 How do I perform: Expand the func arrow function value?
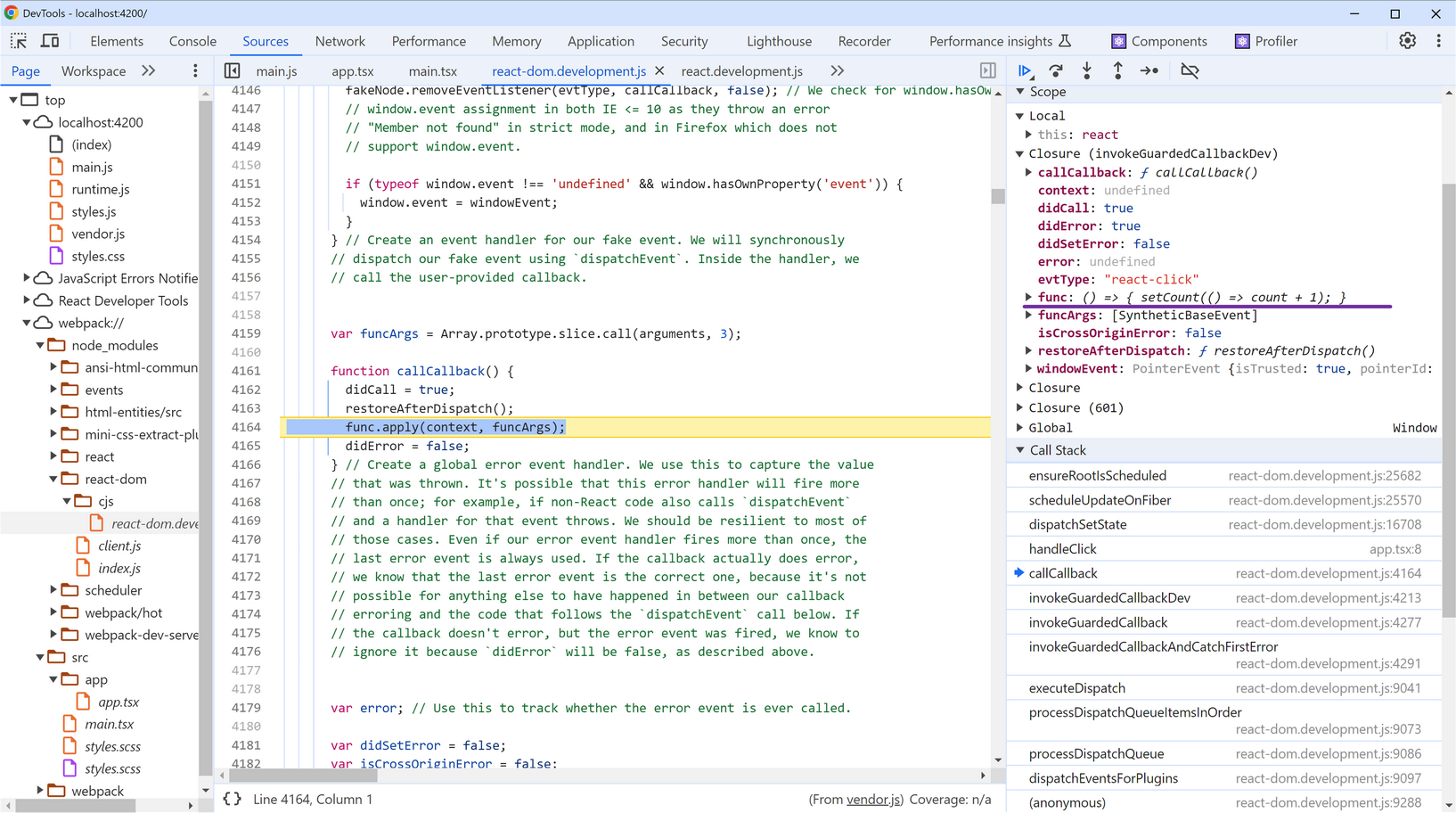(x=1029, y=297)
